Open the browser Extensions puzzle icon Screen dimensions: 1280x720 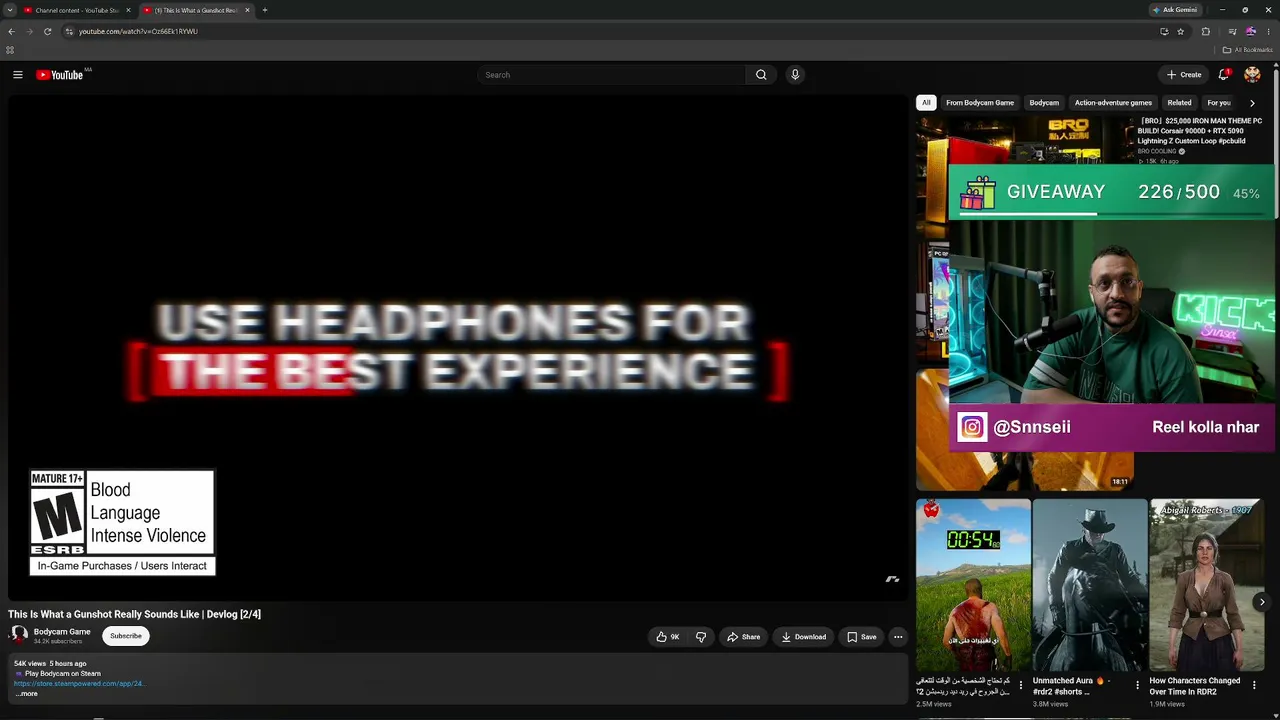1206,31
